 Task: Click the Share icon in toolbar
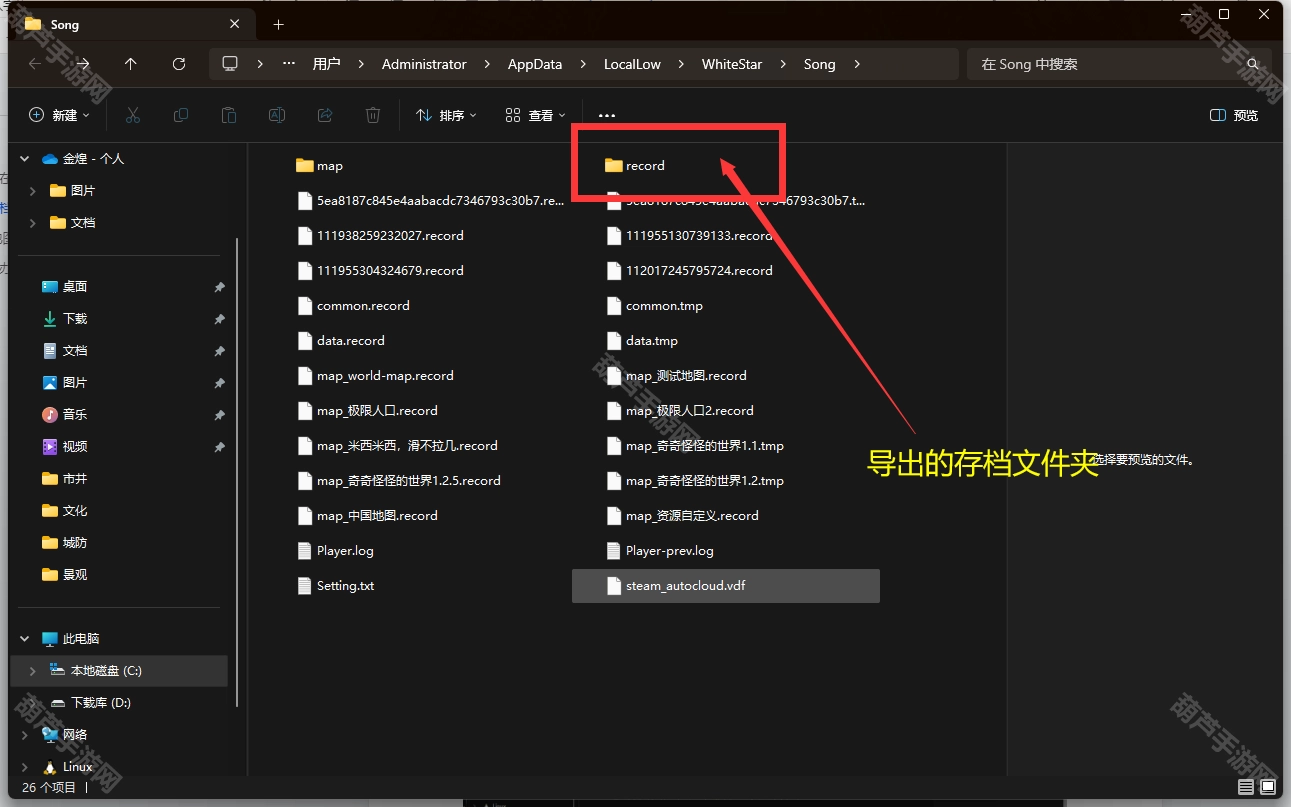(325, 116)
